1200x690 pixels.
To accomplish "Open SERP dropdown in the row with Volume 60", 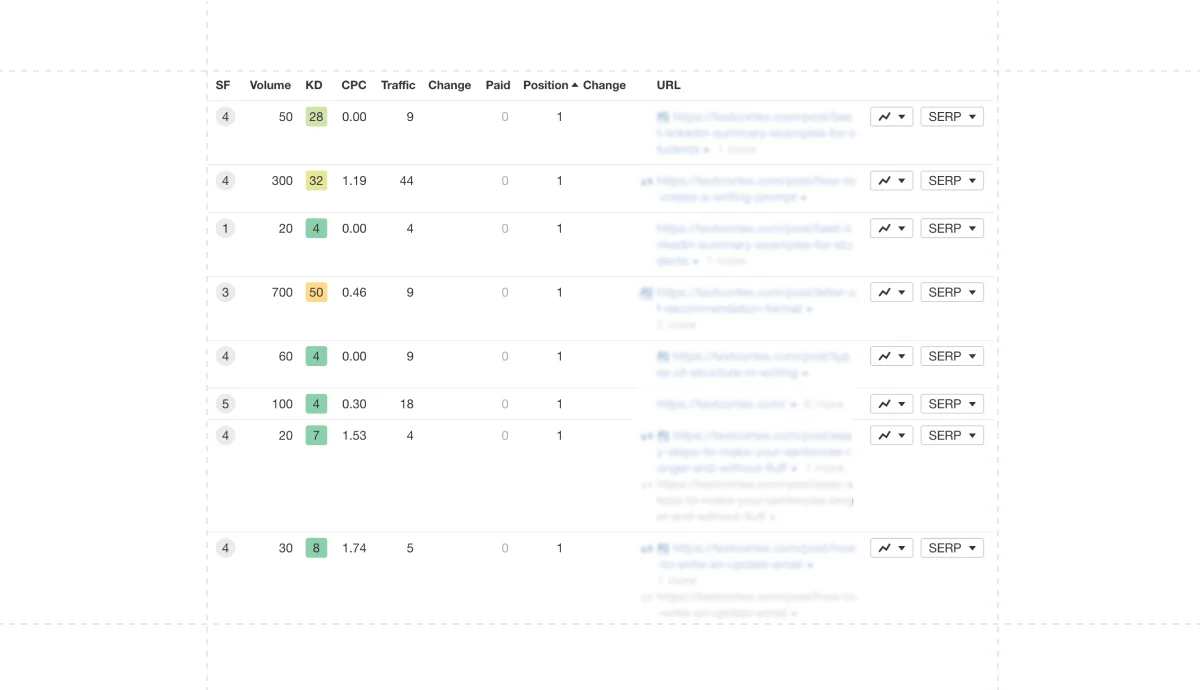I will (x=952, y=356).
